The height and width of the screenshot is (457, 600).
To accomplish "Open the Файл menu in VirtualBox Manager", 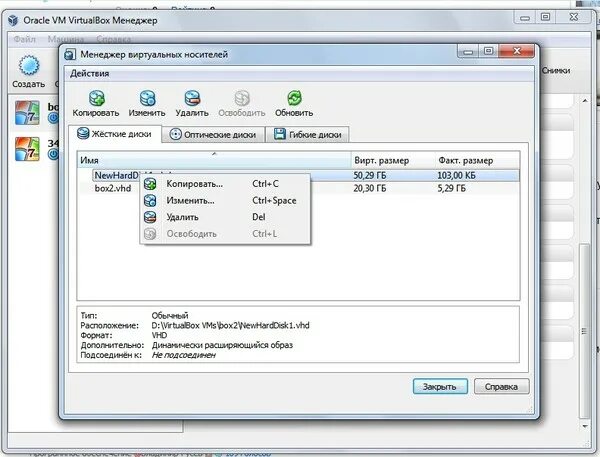I will pyautogui.click(x=24, y=39).
